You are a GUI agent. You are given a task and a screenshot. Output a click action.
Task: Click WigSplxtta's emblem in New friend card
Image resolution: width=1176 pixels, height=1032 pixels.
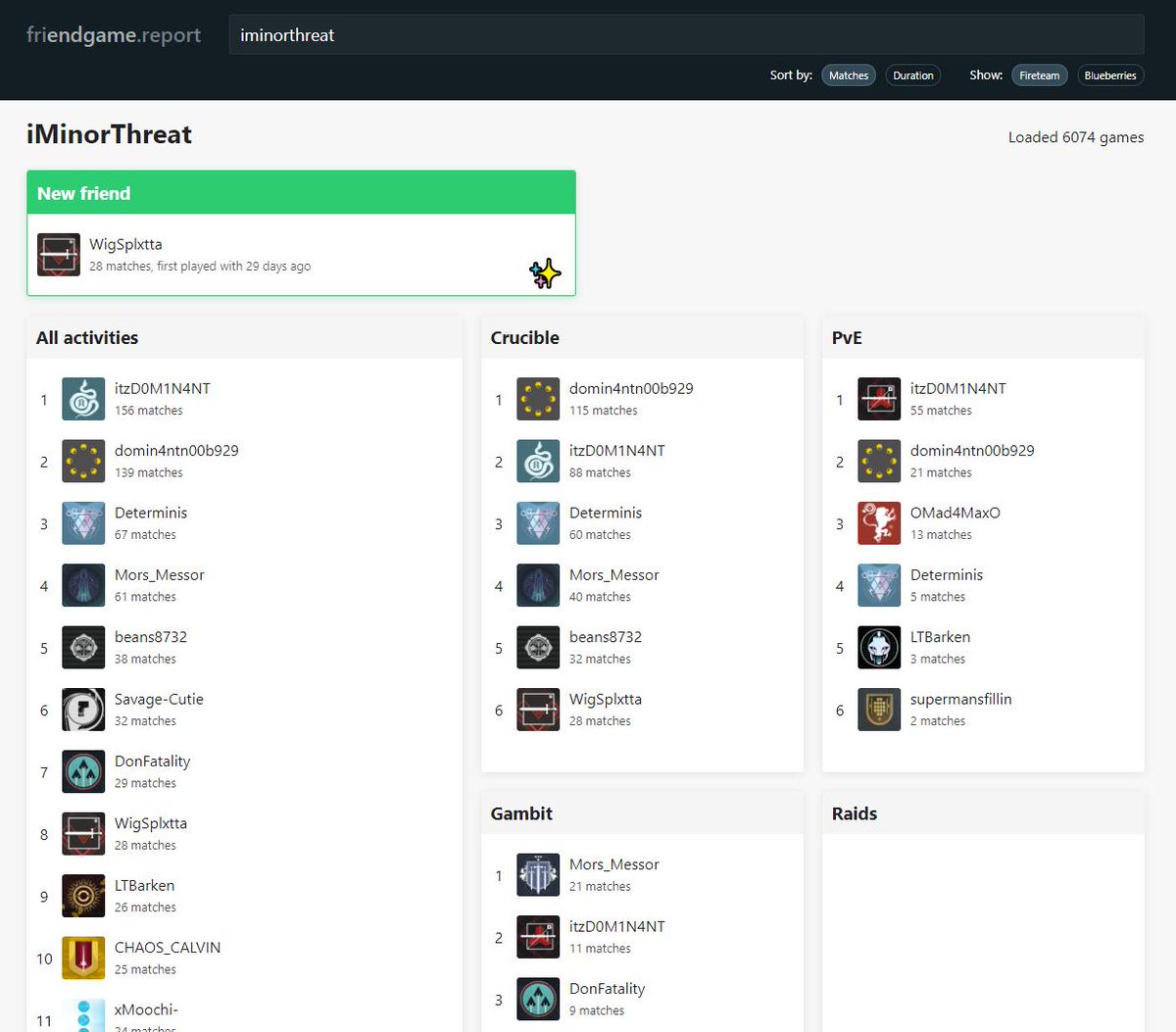click(x=59, y=255)
